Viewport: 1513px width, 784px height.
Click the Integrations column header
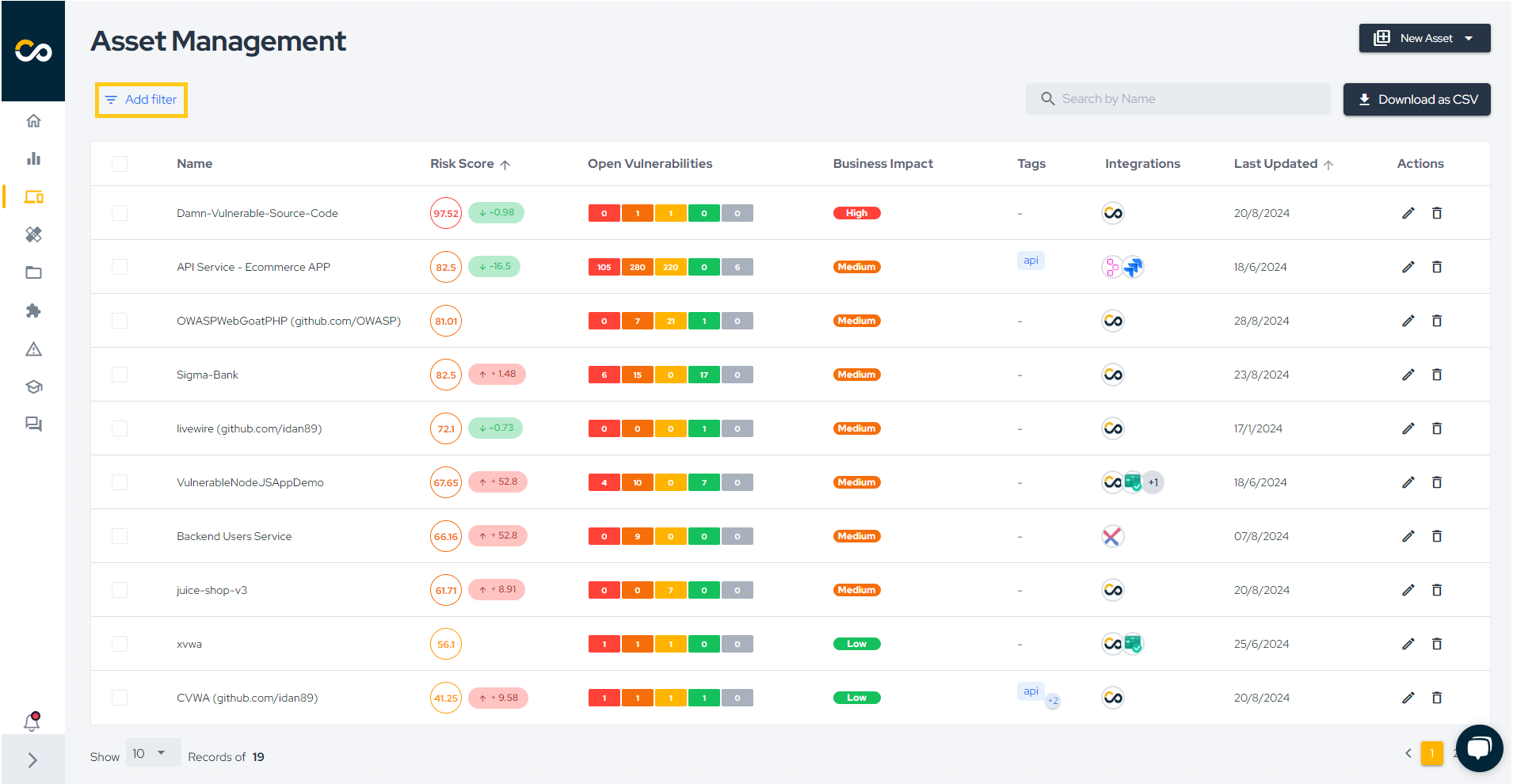coord(1142,164)
